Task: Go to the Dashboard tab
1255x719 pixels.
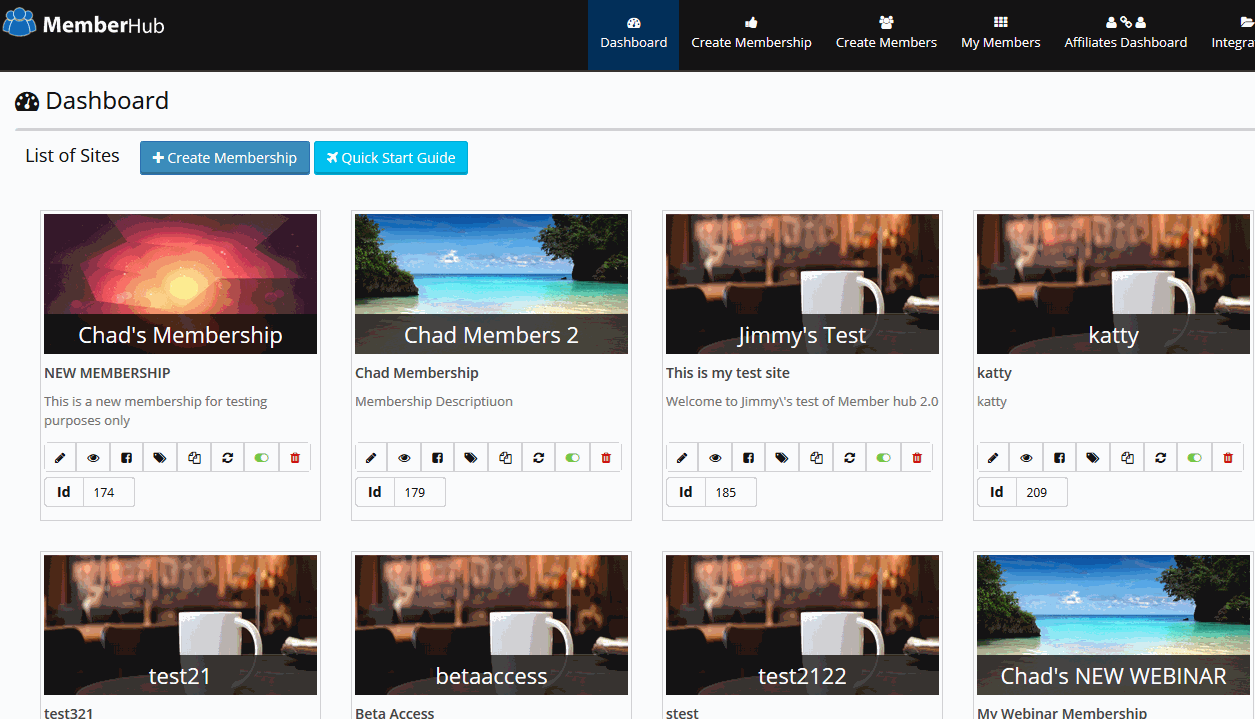Action: [x=634, y=35]
